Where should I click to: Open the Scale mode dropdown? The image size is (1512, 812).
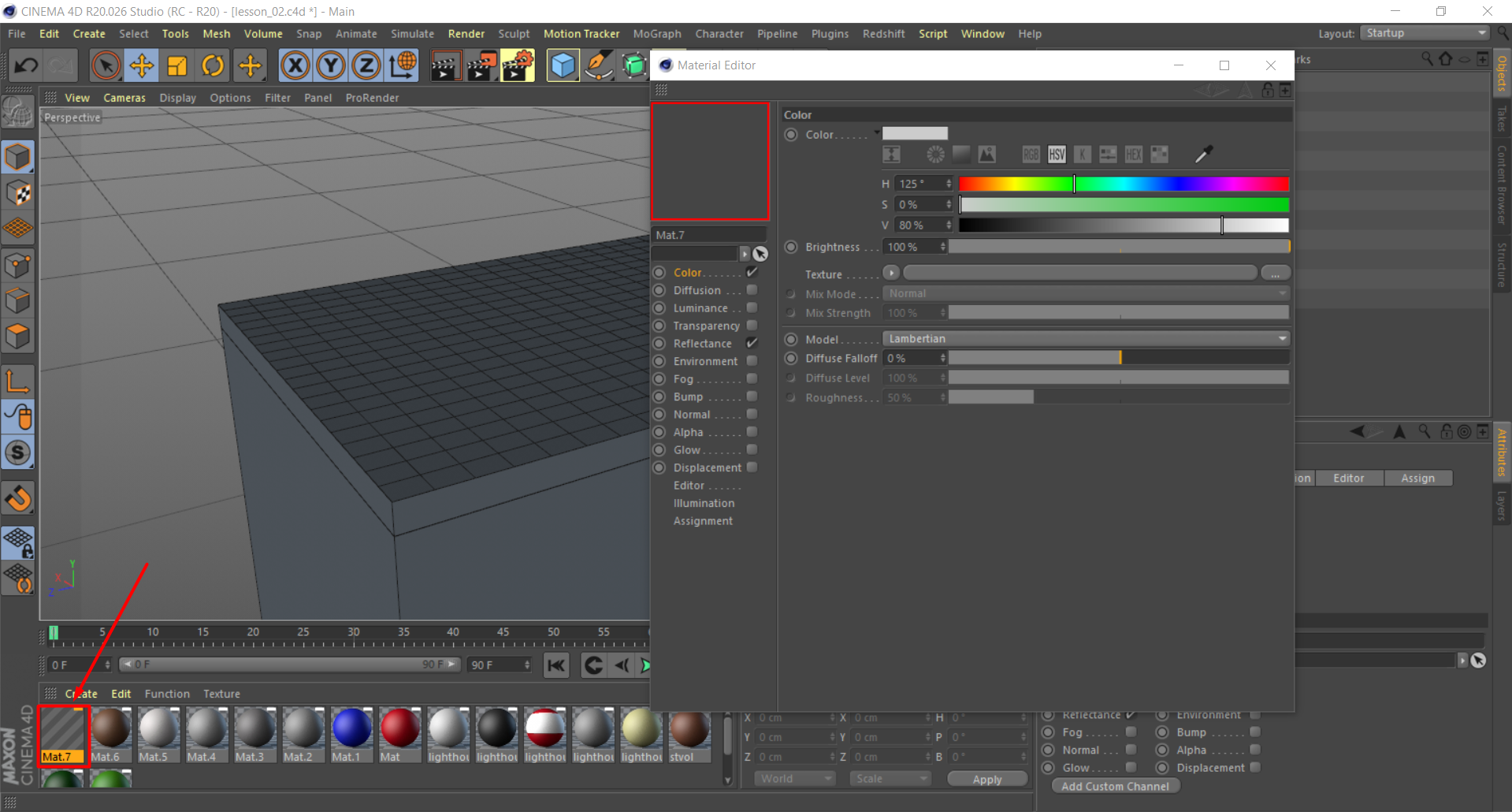point(890,778)
